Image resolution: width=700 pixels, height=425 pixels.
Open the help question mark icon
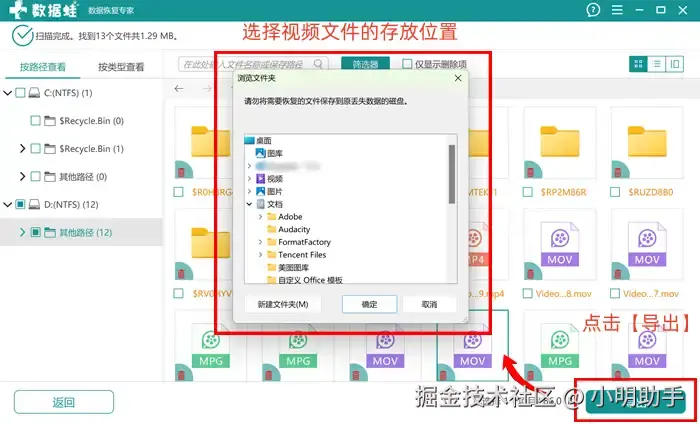click(x=593, y=10)
